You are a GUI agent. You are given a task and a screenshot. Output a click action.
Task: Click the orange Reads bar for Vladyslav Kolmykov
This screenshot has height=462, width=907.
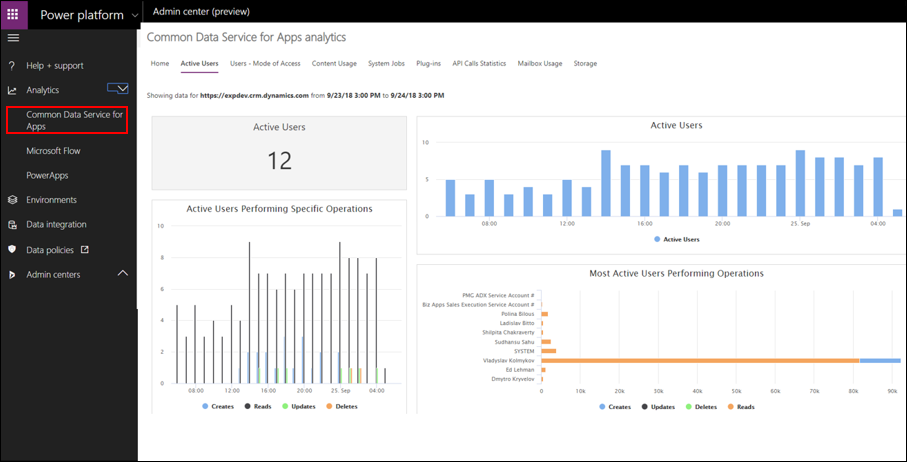[x=700, y=360]
